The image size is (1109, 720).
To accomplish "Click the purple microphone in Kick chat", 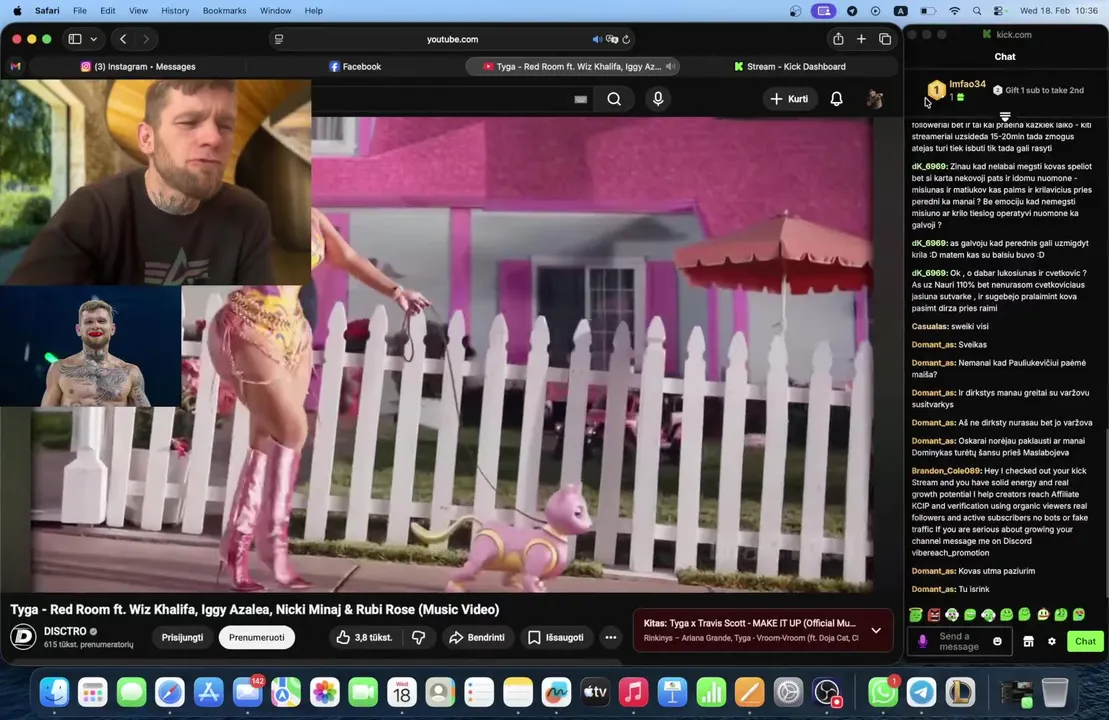I will tap(922, 641).
